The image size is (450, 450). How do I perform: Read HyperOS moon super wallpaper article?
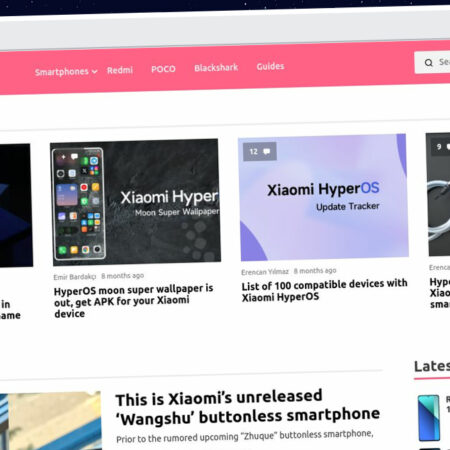click(x=133, y=301)
